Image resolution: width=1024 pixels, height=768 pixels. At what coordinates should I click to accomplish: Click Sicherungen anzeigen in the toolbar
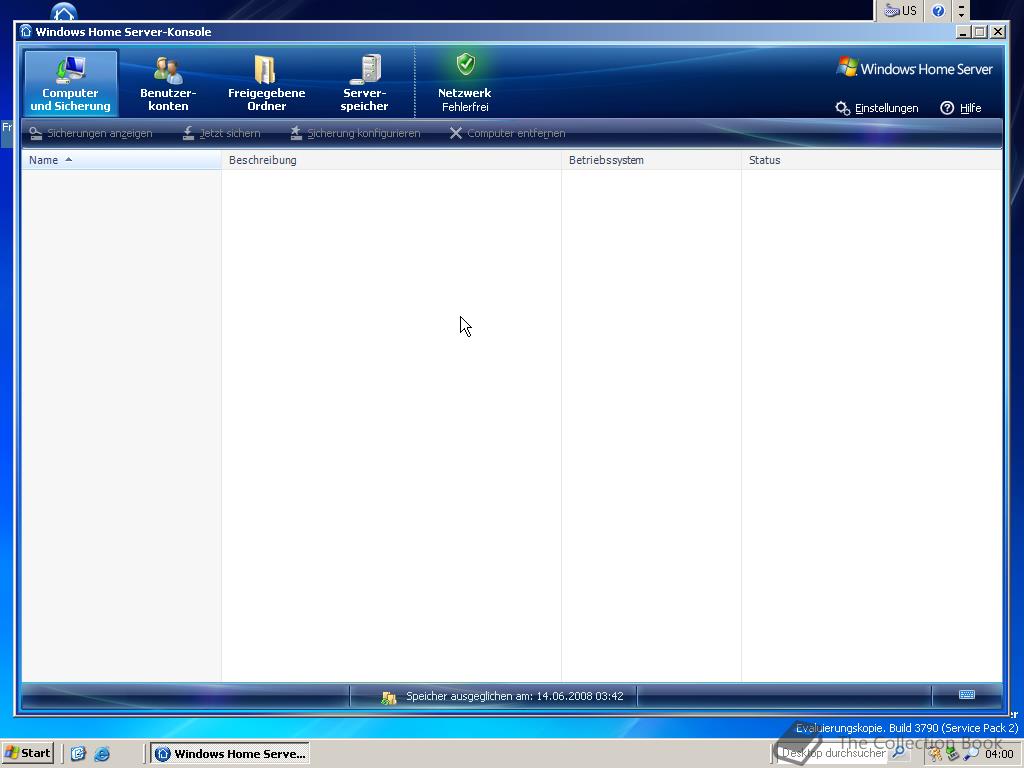(91, 133)
